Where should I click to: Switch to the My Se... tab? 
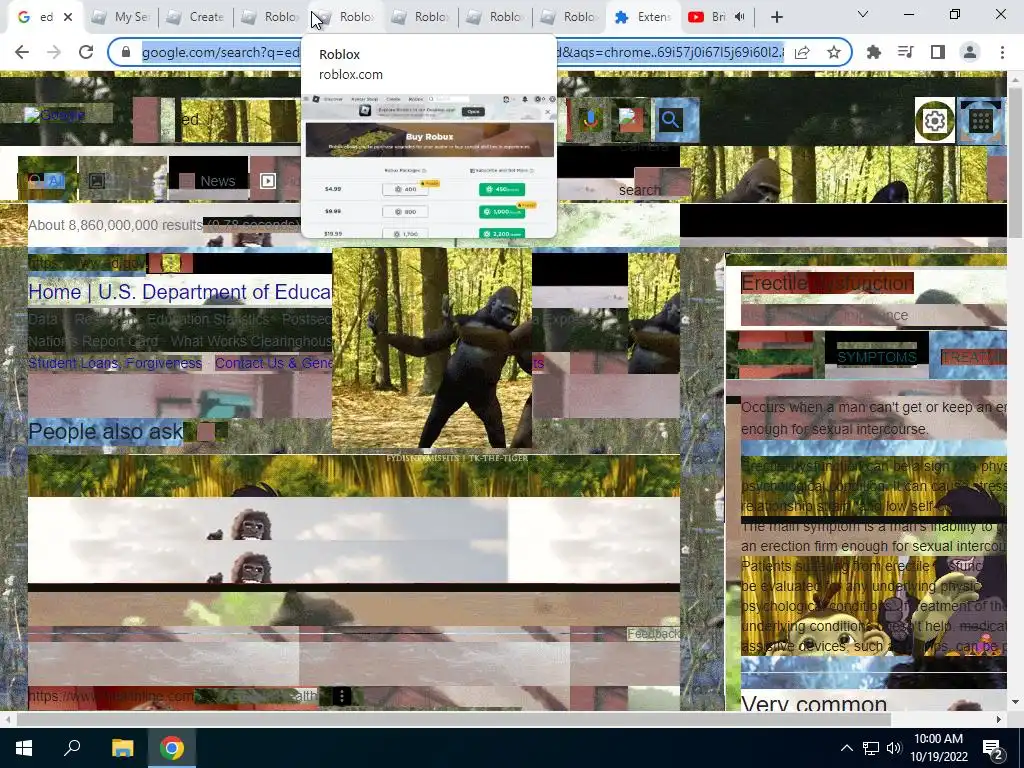(x=121, y=17)
